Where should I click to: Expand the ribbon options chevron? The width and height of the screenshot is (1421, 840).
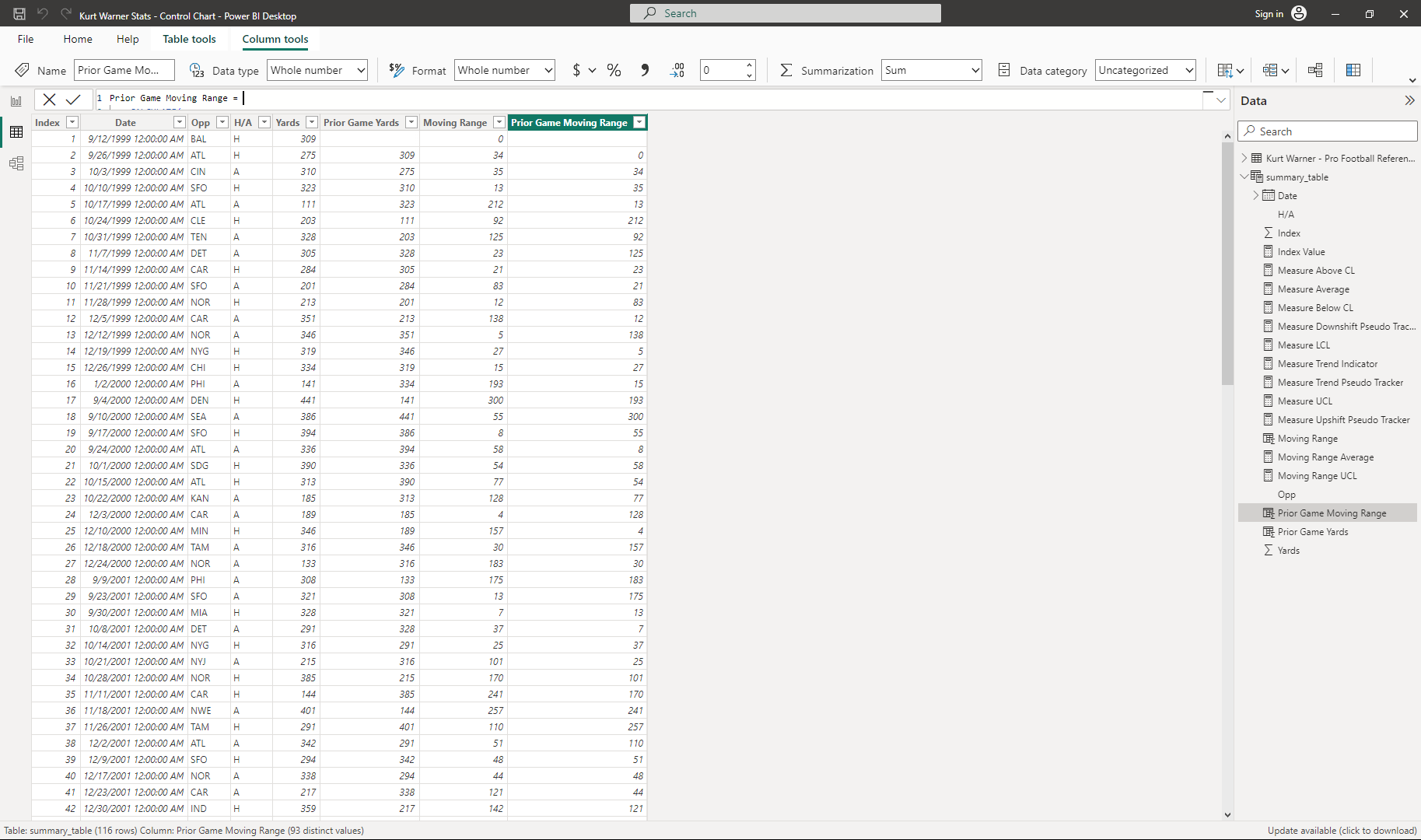tap(1412, 80)
